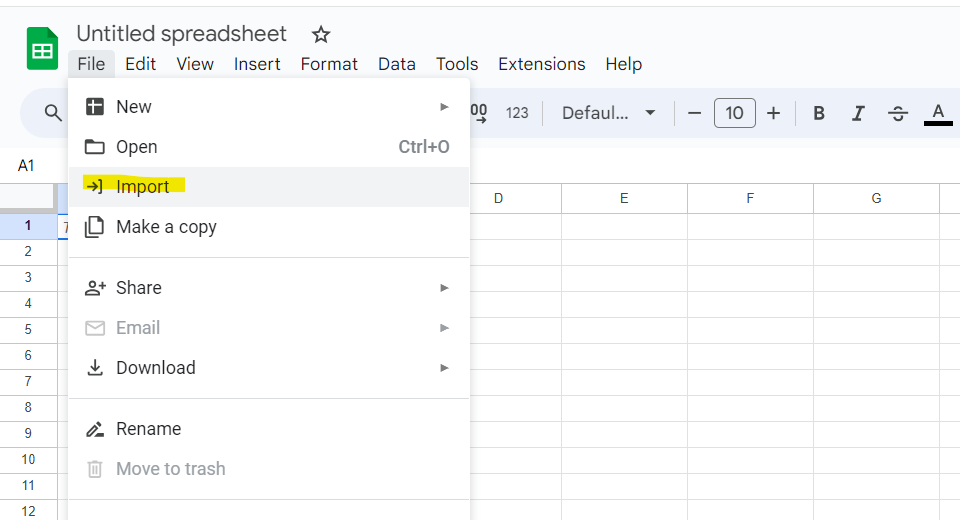
Task: Star the Untitled spreadsheet
Action: coord(321,35)
